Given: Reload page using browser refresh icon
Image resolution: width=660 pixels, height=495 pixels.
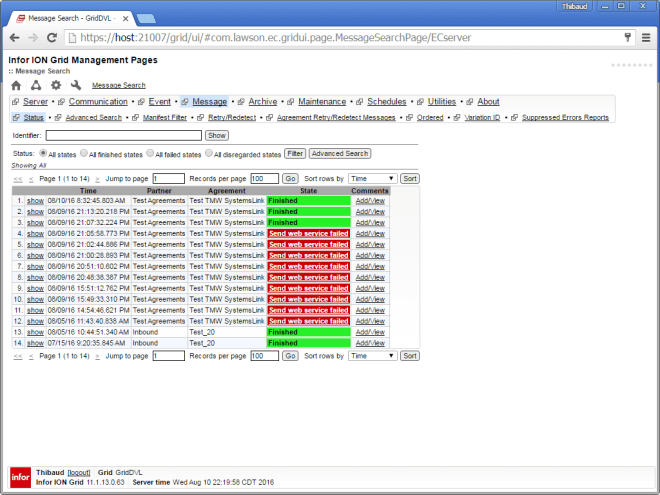Looking at the screenshot, I should pyautogui.click(x=54, y=37).
